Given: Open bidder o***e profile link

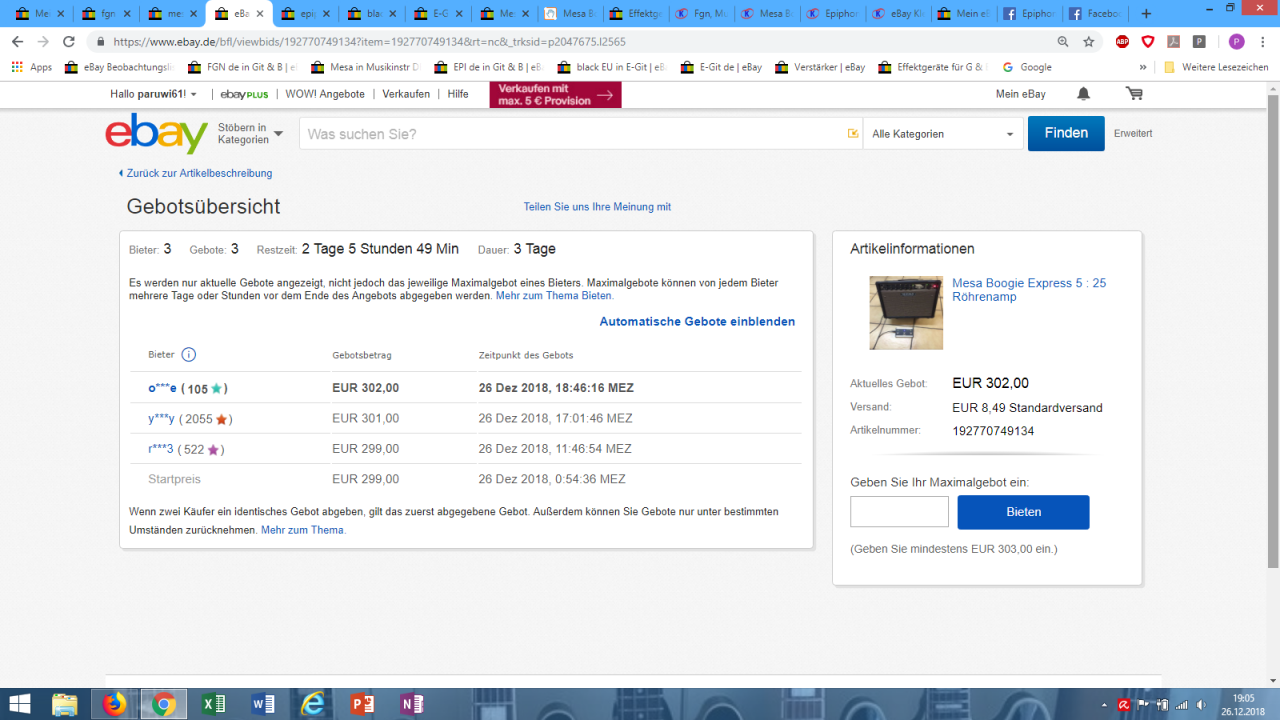Looking at the screenshot, I should [x=162, y=388].
